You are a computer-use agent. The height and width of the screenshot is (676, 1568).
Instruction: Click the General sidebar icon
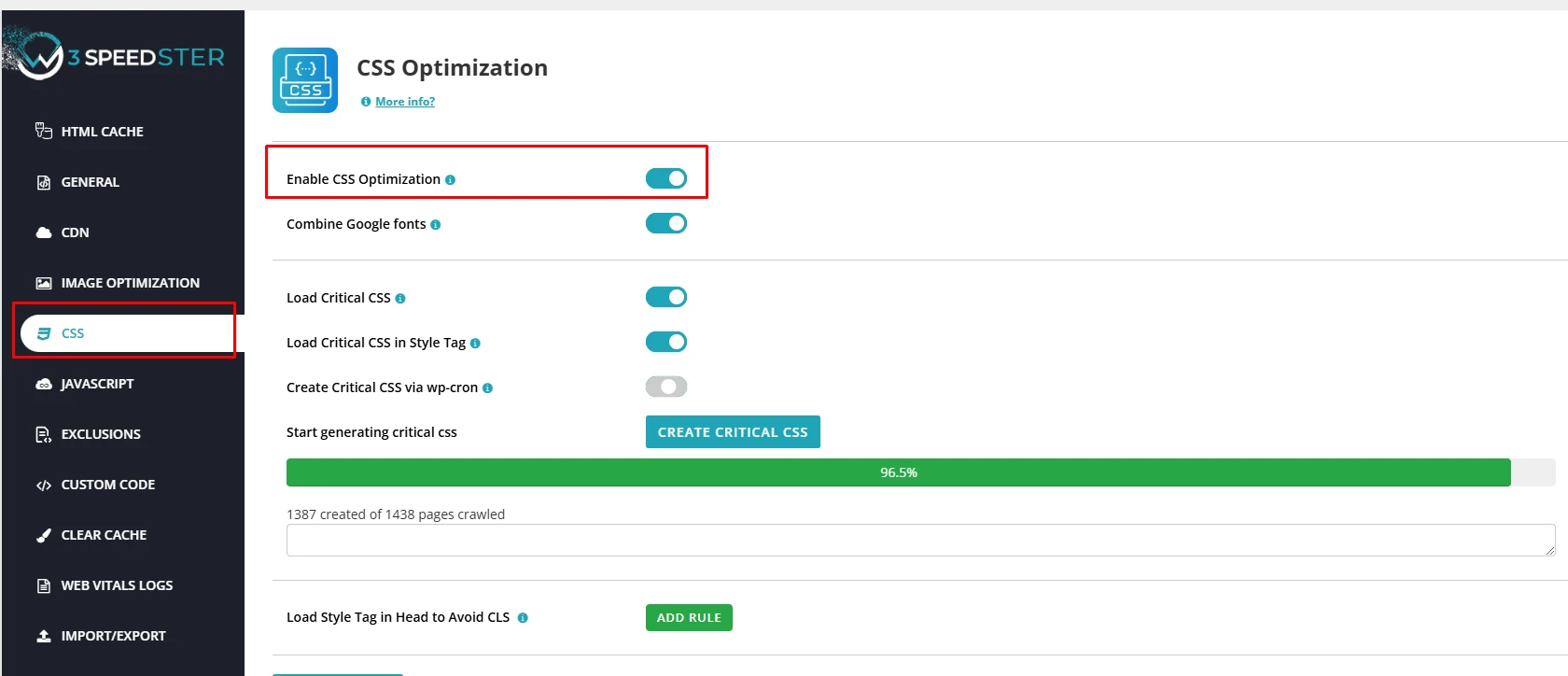[44, 182]
